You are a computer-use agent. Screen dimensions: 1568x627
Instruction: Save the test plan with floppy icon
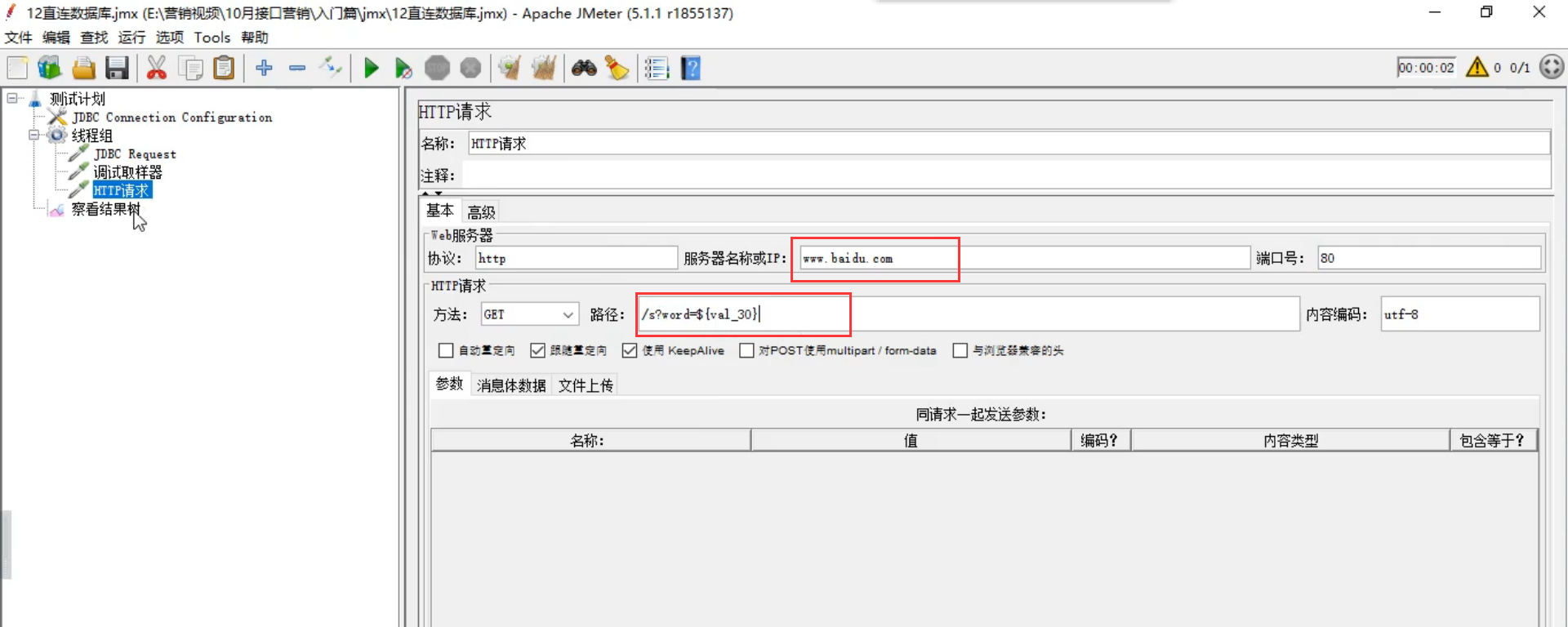point(117,68)
